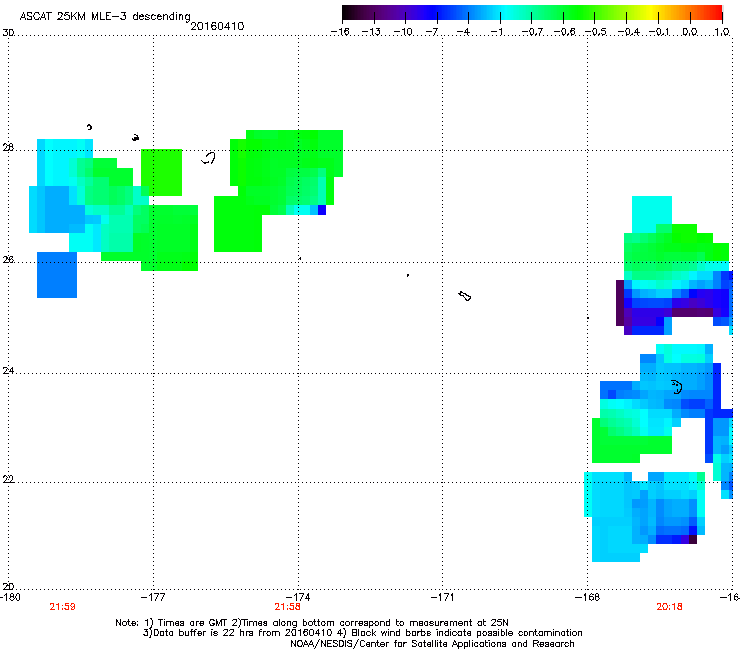The height and width of the screenshot is (650, 740).
Task: Click the color scale value -13
Action: [x=371, y=32]
